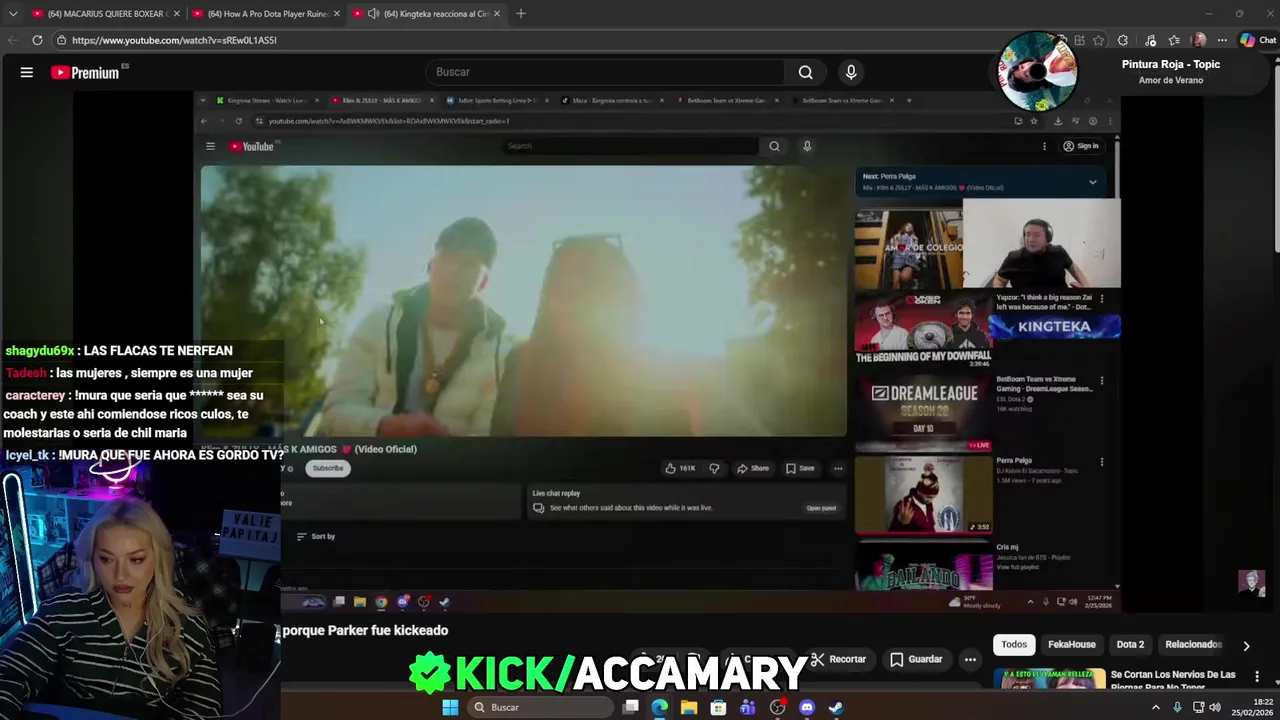Open the network tray icon
The width and height of the screenshot is (1280, 720).
coord(1198,707)
